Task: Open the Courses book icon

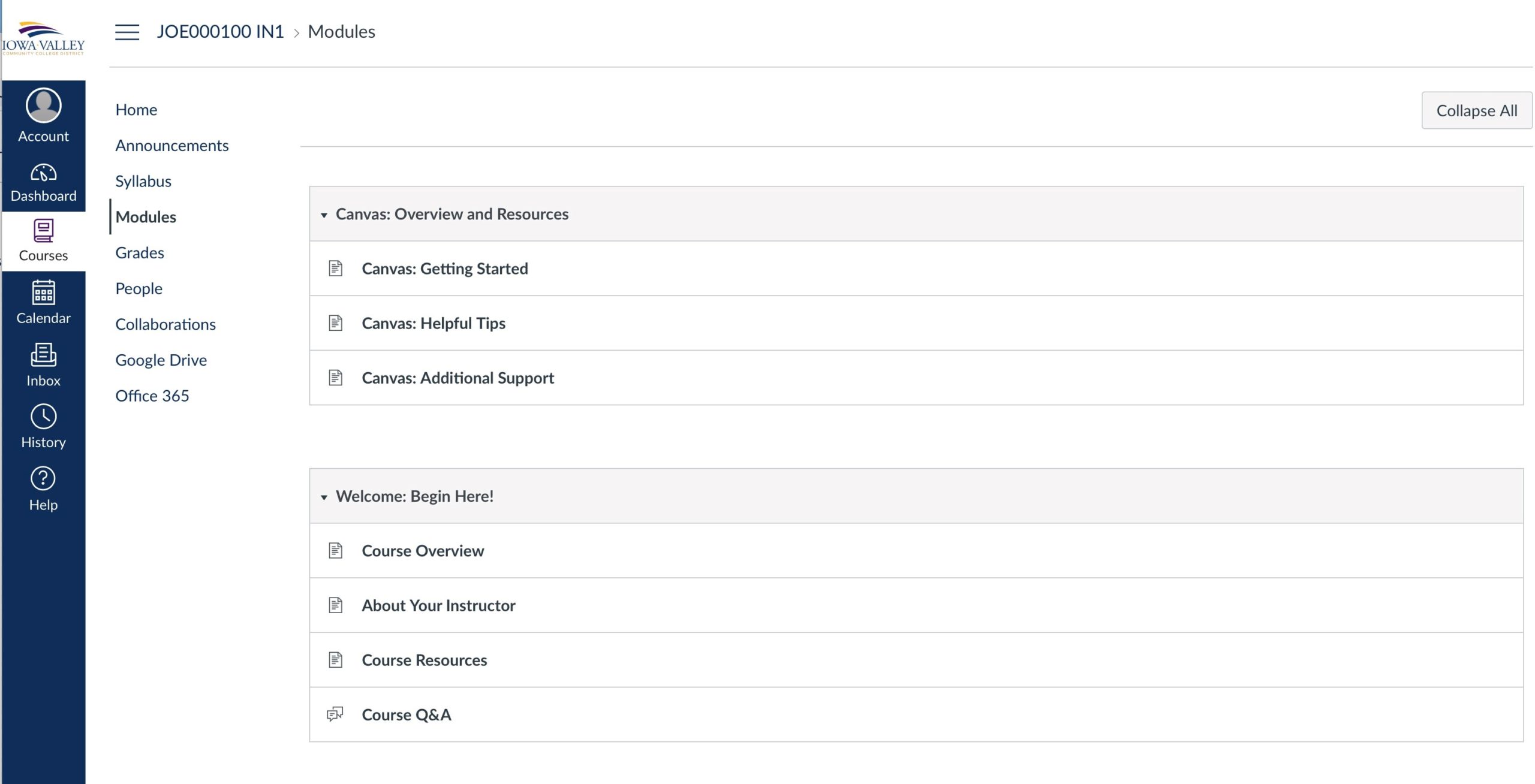Action: (x=43, y=231)
